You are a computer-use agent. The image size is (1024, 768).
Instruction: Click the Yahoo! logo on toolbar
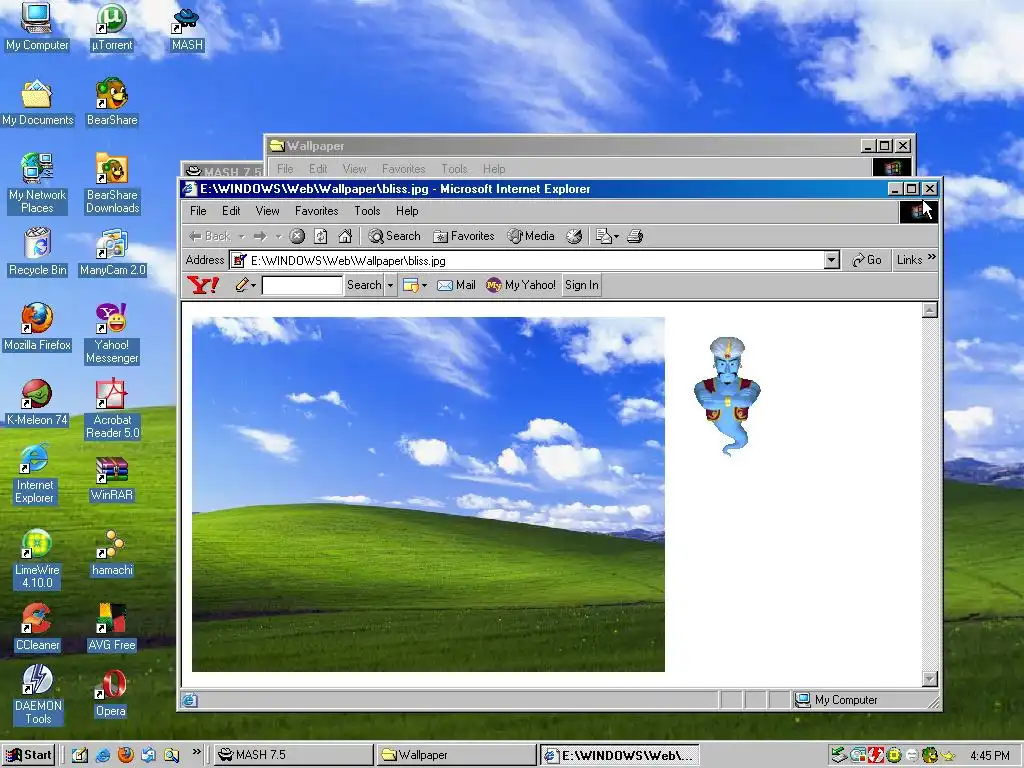click(203, 285)
